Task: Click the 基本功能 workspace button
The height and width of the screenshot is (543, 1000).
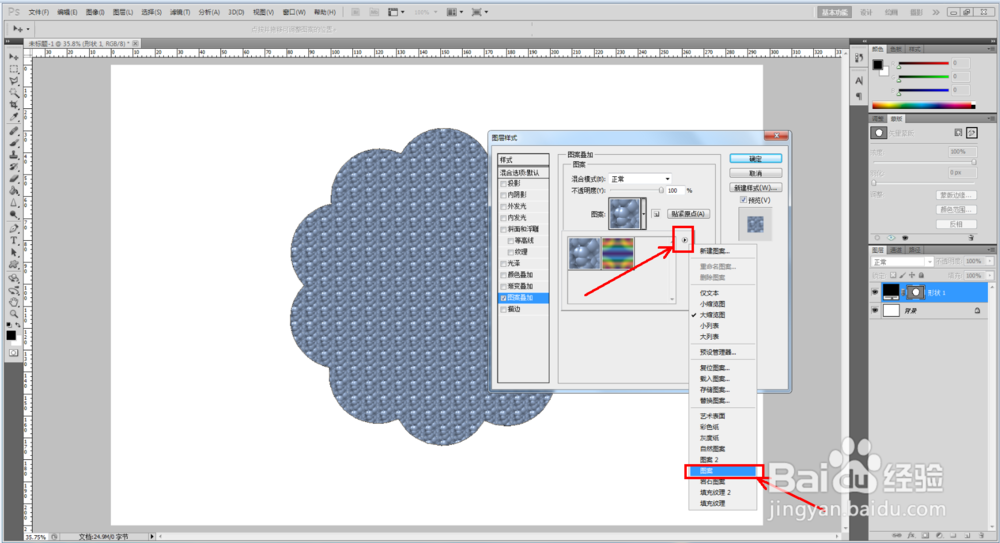Action: (x=835, y=12)
